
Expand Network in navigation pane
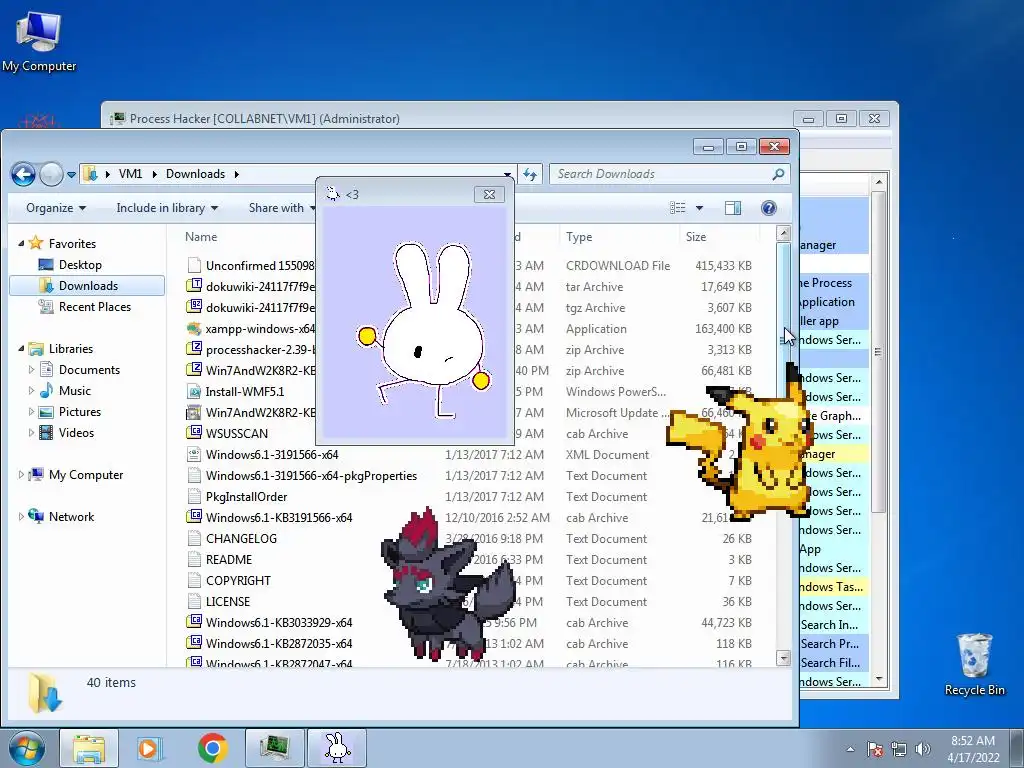tap(21, 517)
